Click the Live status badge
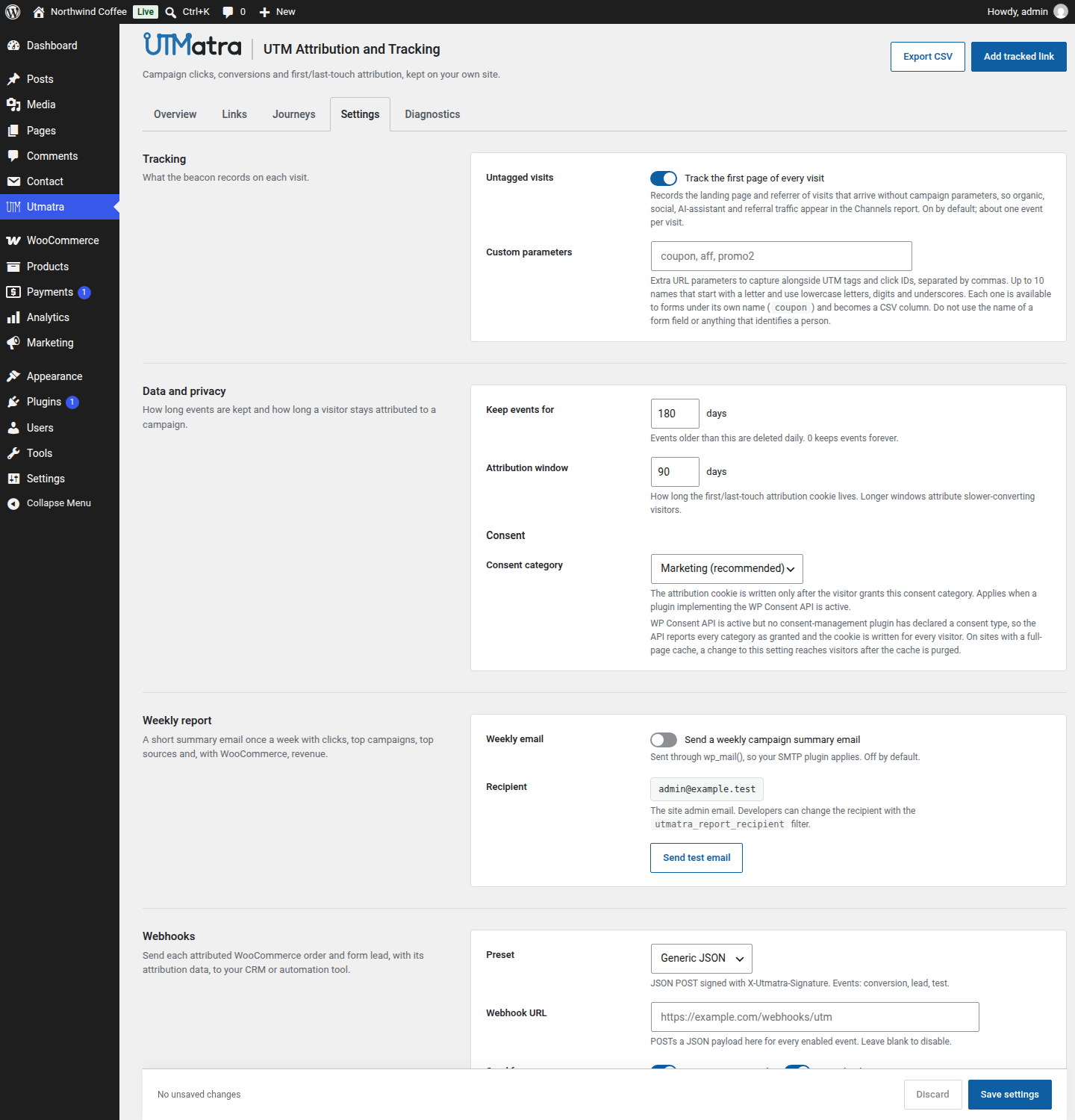This screenshot has width=1075, height=1120. pos(146,12)
